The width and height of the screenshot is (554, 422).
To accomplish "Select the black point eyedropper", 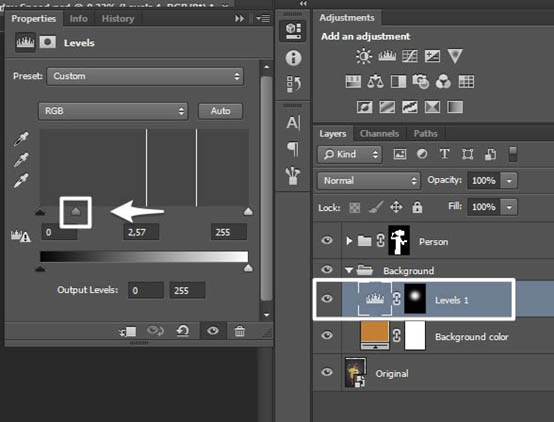I will click(x=21, y=138).
